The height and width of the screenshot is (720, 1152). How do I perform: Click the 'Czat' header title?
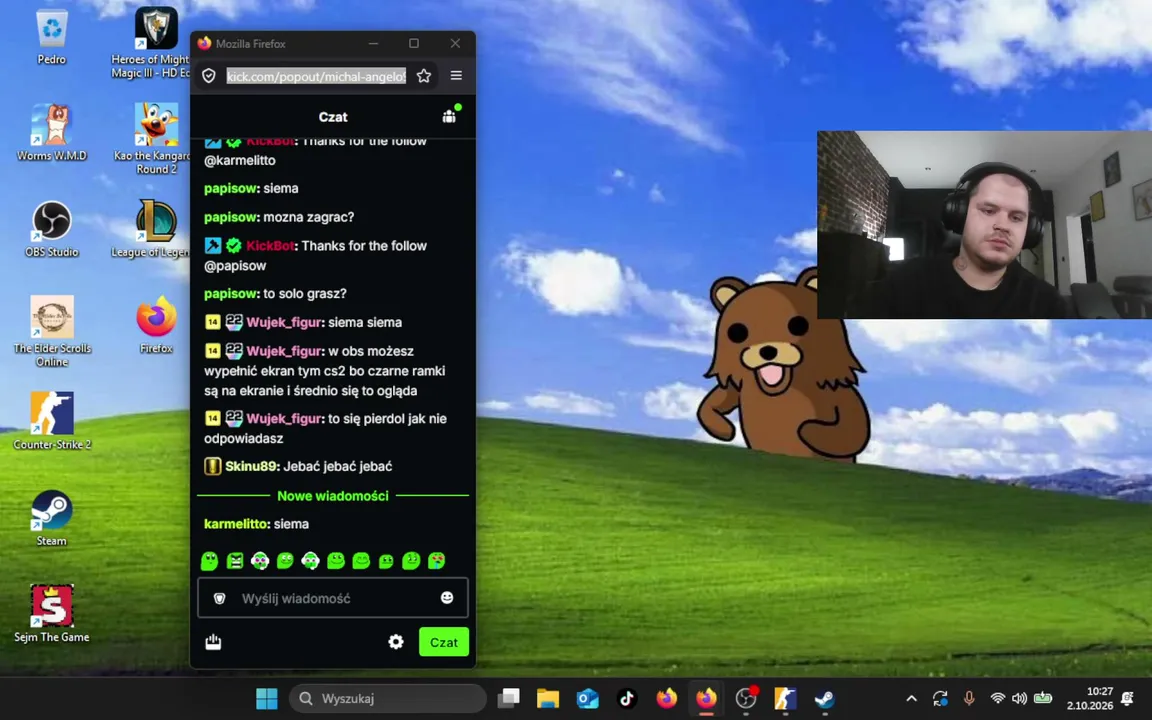pyautogui.click(x=333, y=117)
